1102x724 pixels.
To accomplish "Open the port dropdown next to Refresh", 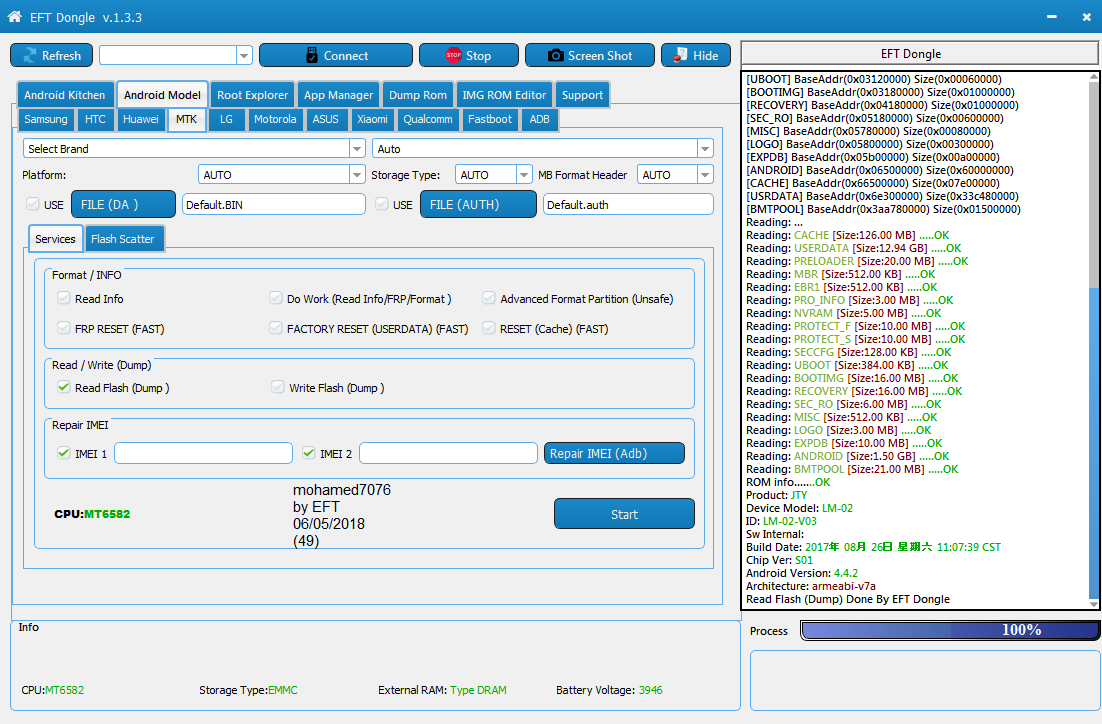I will click(x=244, y=56).
